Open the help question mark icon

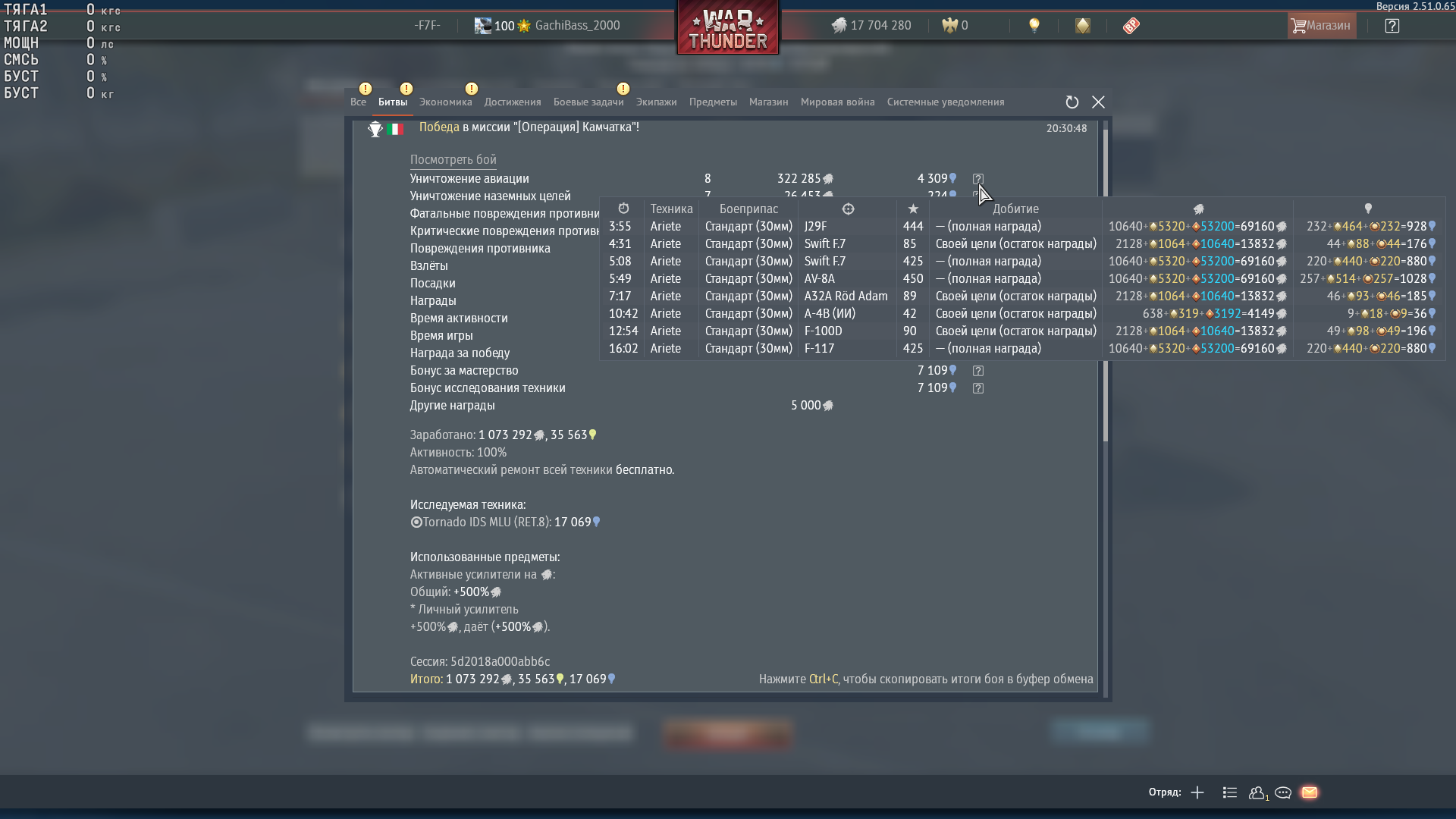(x=1392, y=26)
